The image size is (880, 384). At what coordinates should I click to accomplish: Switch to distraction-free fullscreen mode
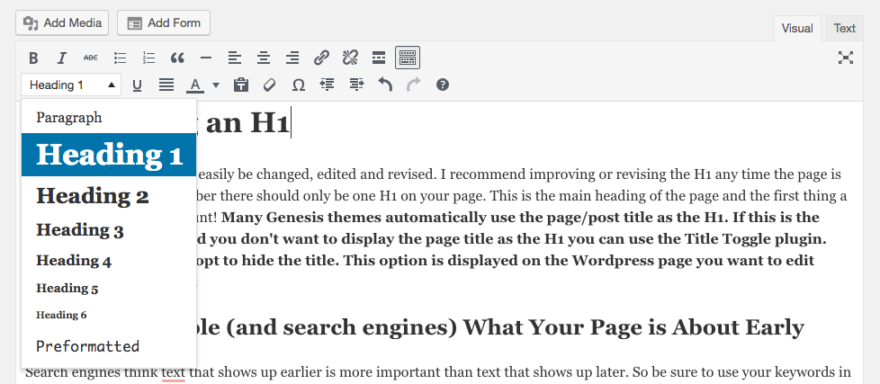845,57
